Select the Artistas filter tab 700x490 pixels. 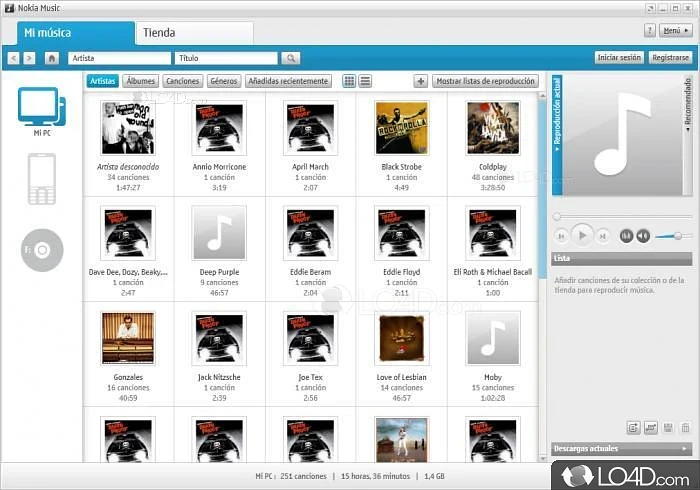103,81
